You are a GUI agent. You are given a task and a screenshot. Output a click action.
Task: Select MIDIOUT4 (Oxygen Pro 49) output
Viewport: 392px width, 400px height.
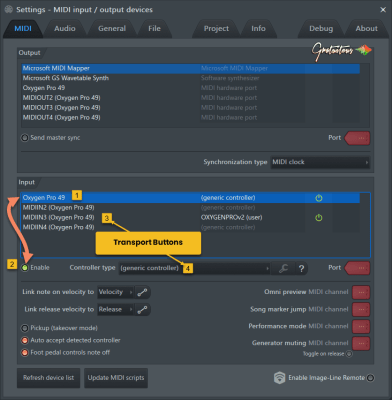pos(191,118)
